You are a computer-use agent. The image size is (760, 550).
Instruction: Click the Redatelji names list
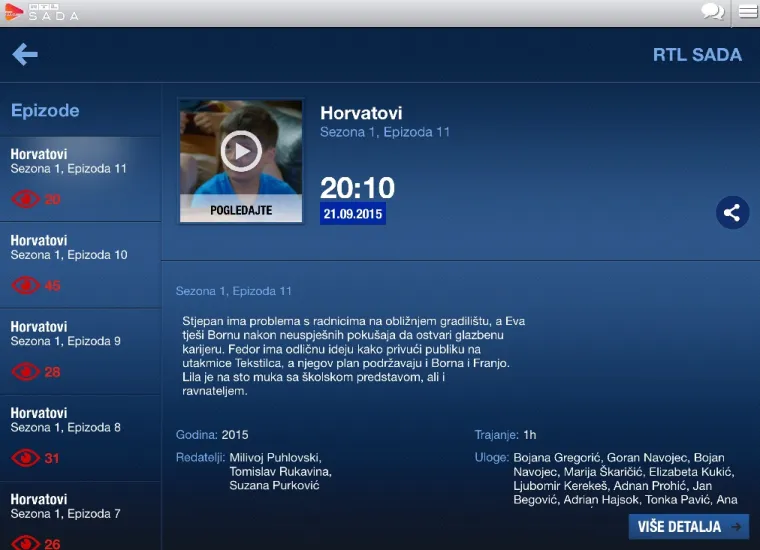[280, 471]
